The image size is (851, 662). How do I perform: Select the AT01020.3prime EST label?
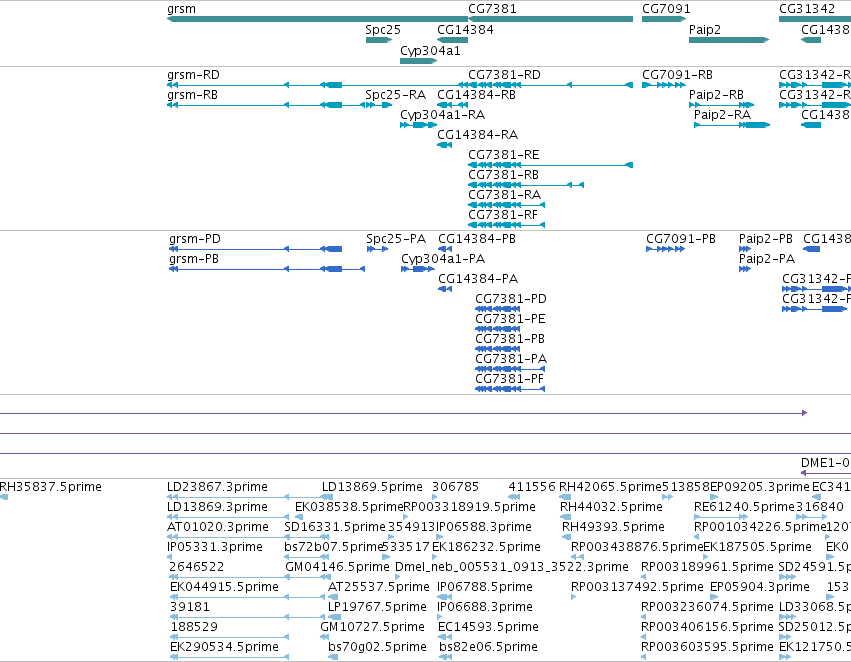(218, 527)
